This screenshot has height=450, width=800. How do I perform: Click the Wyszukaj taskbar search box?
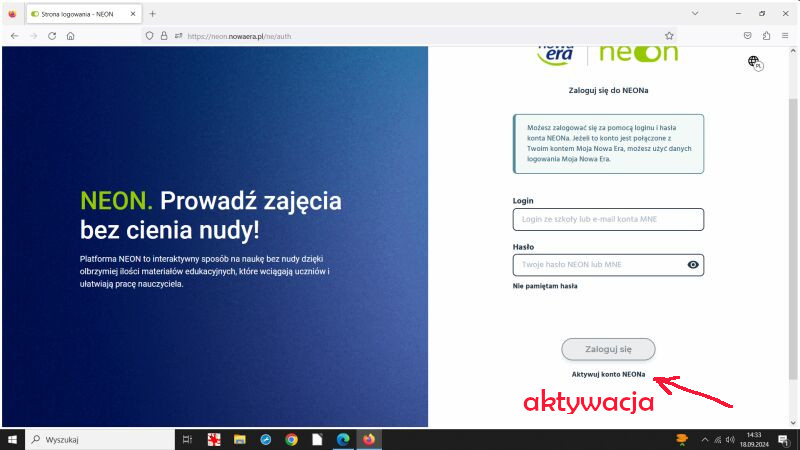point(99,439)
